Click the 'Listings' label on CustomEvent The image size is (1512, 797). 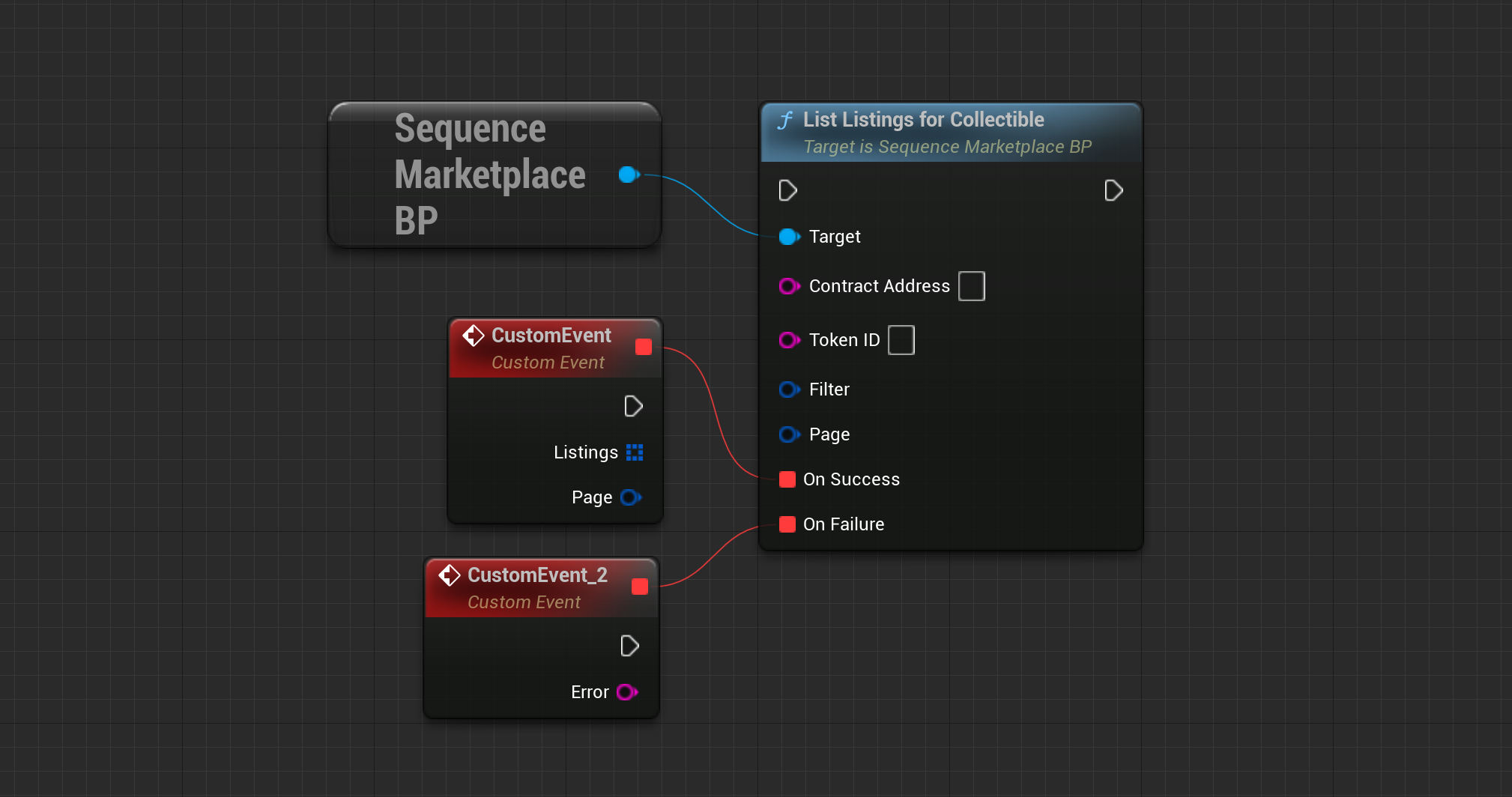(586, 452)
